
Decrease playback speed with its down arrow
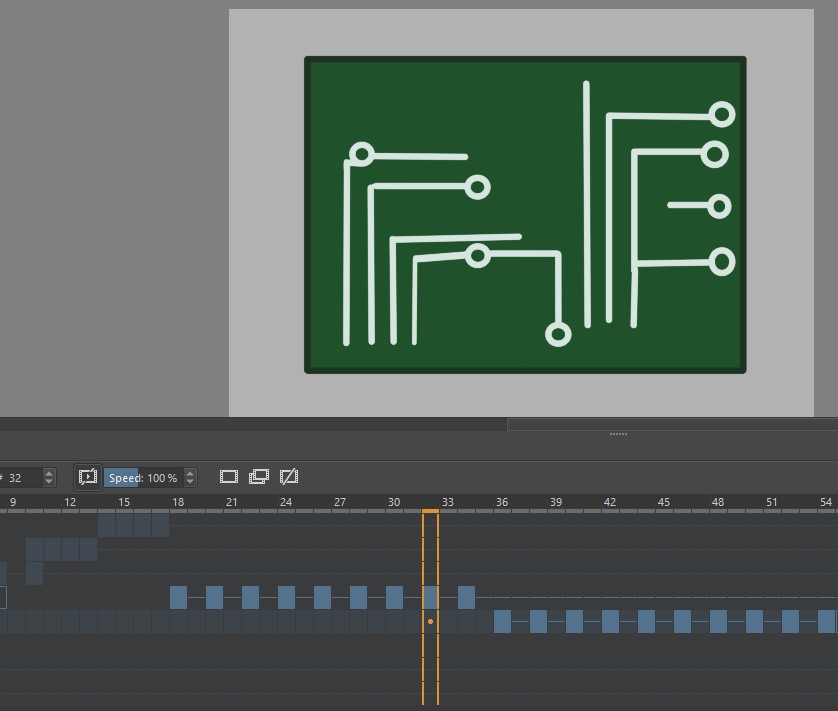[x=189, y=482]
